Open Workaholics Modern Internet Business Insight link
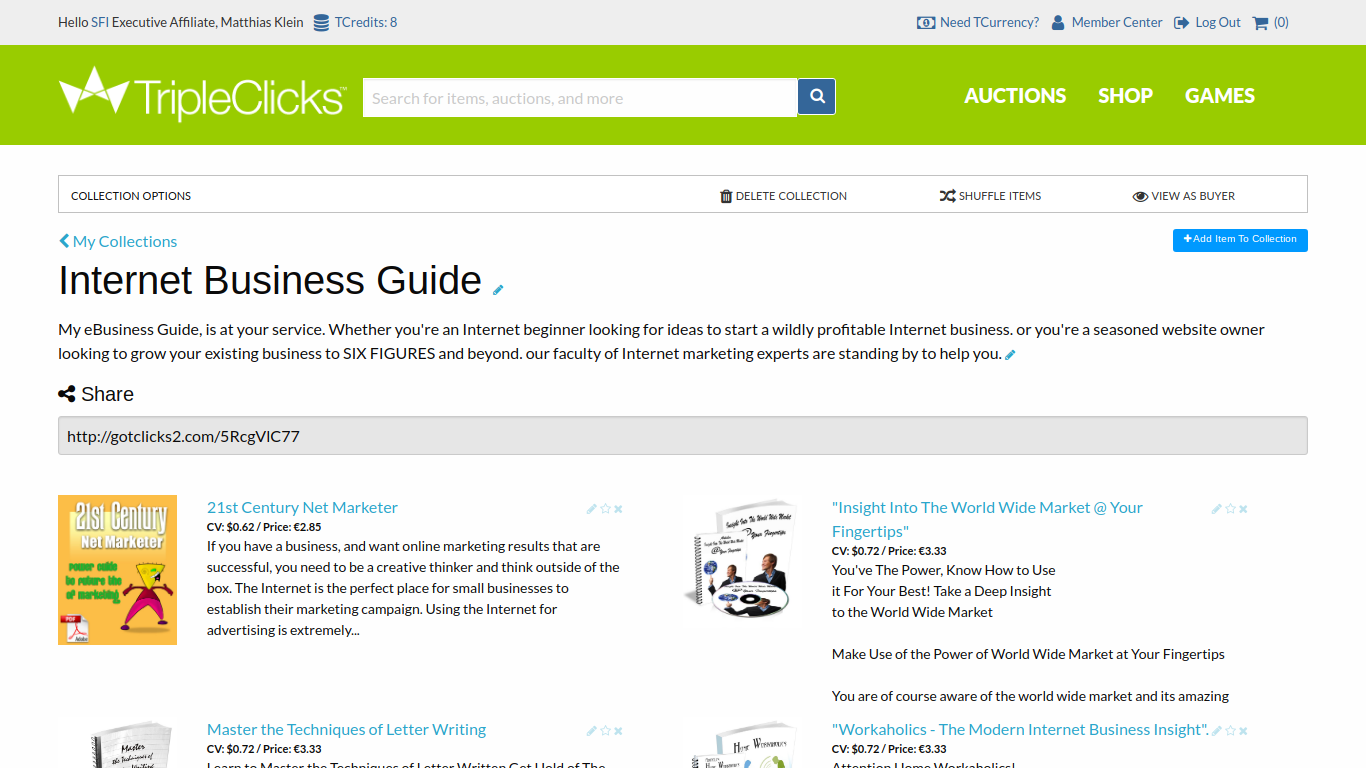 click(x=1021, y=729)
